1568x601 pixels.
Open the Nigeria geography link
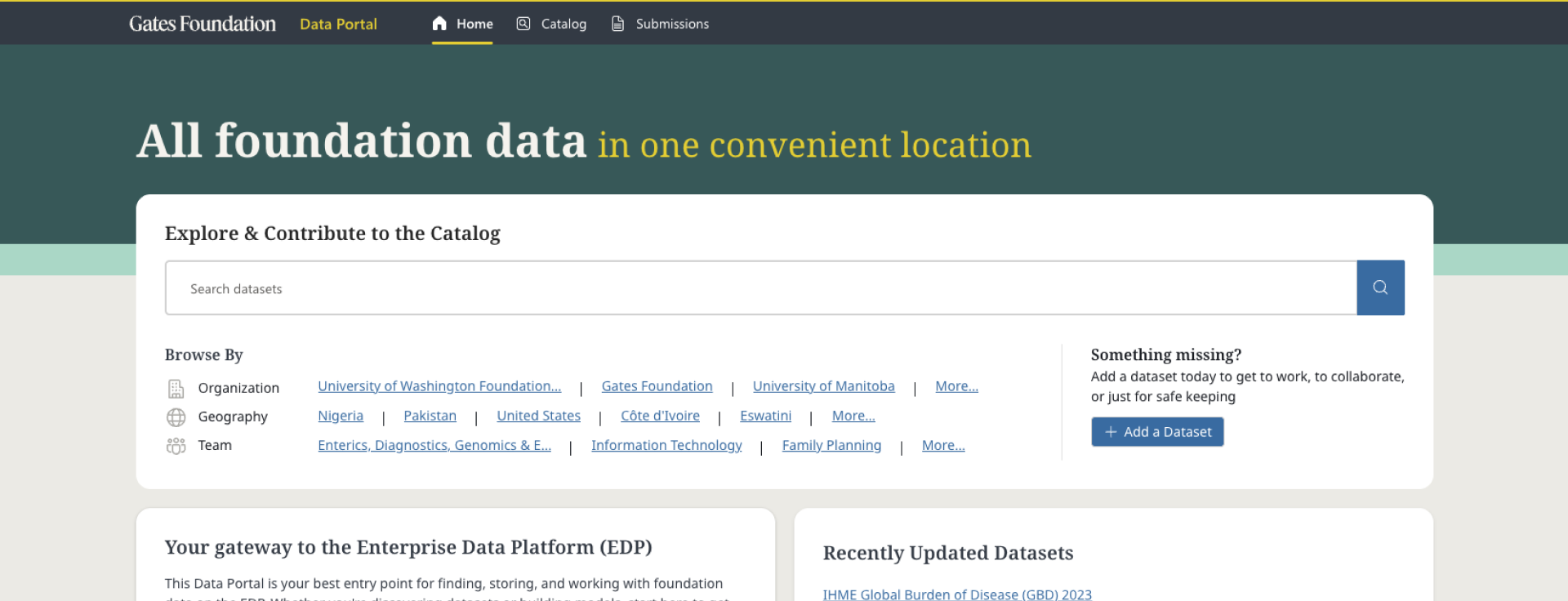coord(341,416)
